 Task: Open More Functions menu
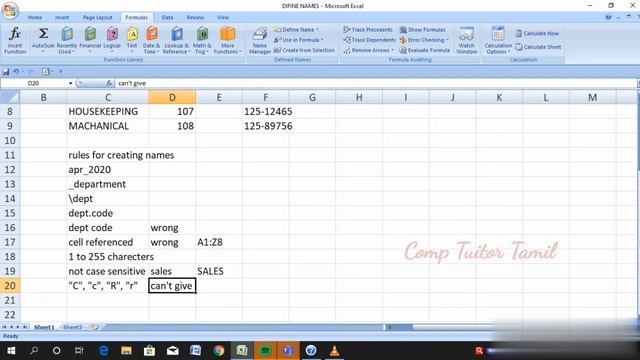227,40
